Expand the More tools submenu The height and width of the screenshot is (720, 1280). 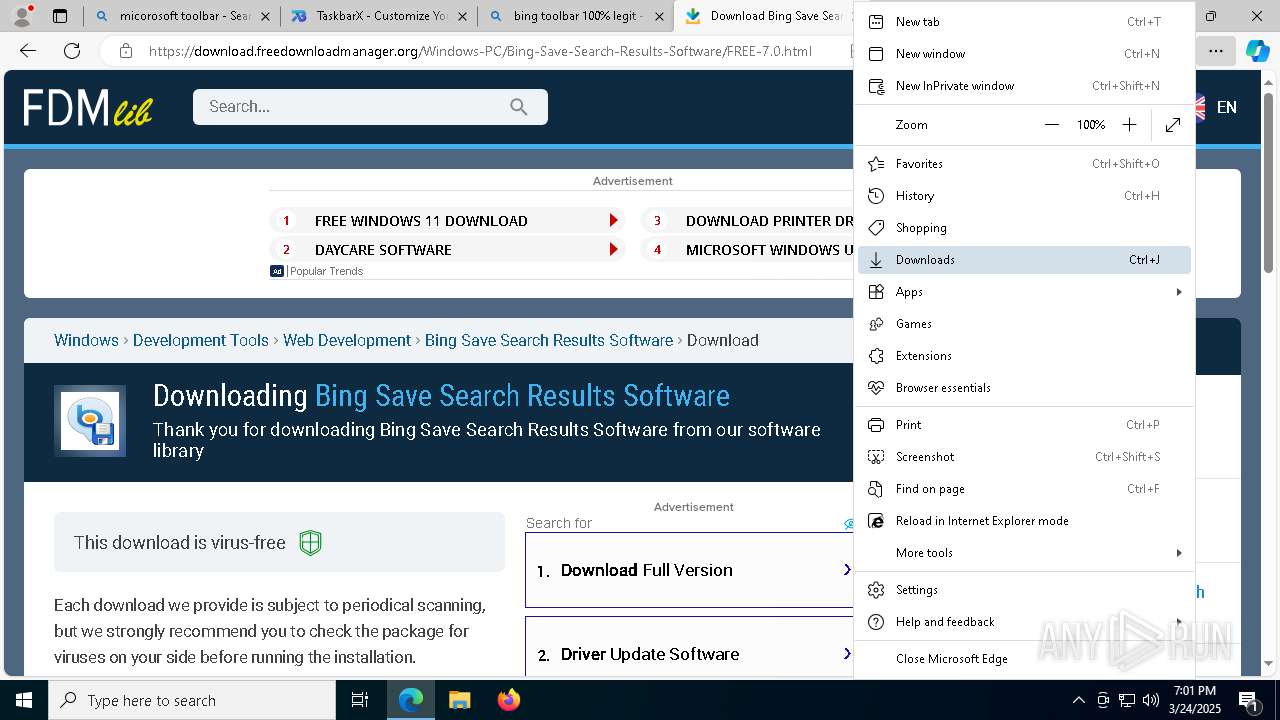click(x=1024, y=553)
